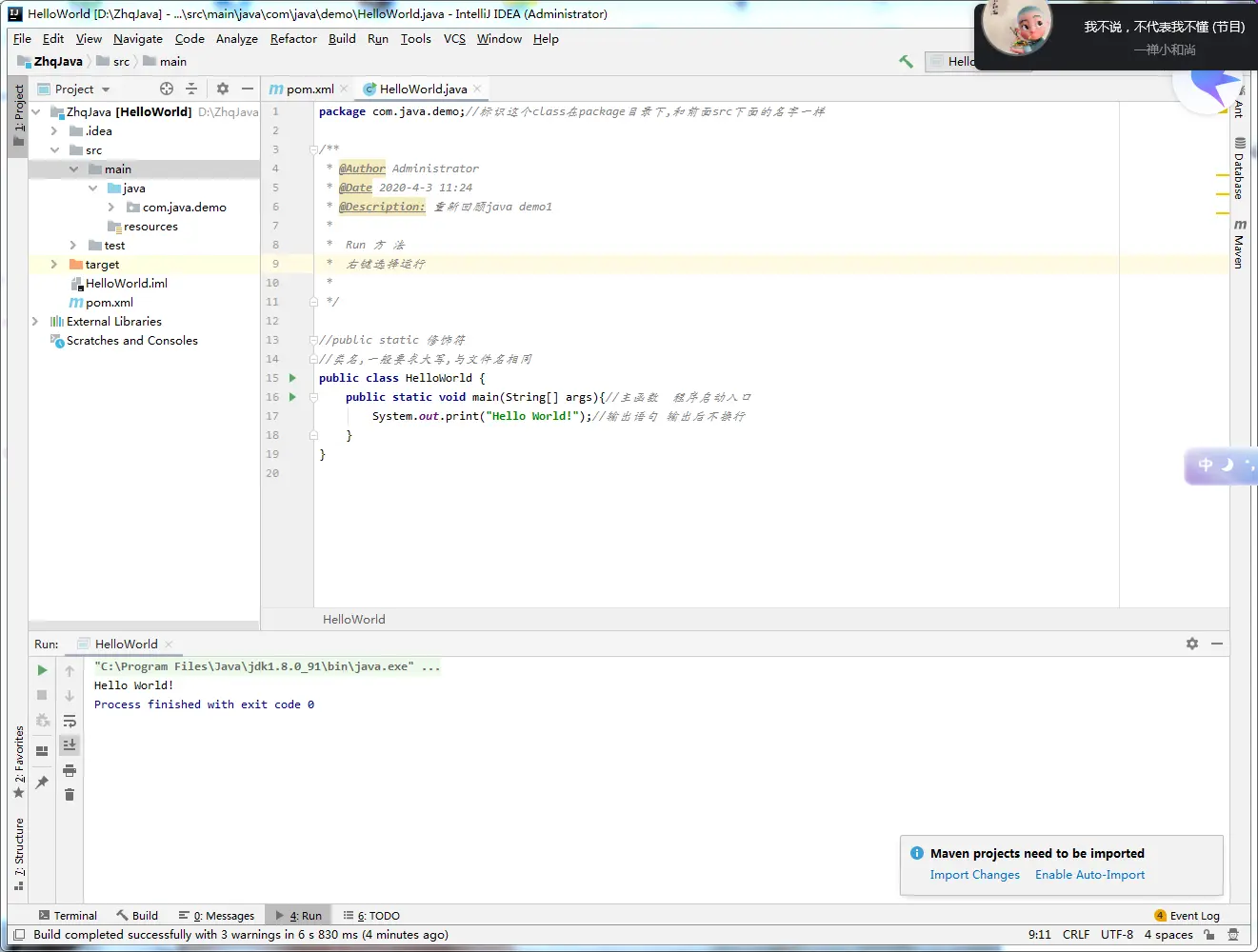Click the Print console output icon
This screenshot has height=952, width=1258.
tap(70, 770)
